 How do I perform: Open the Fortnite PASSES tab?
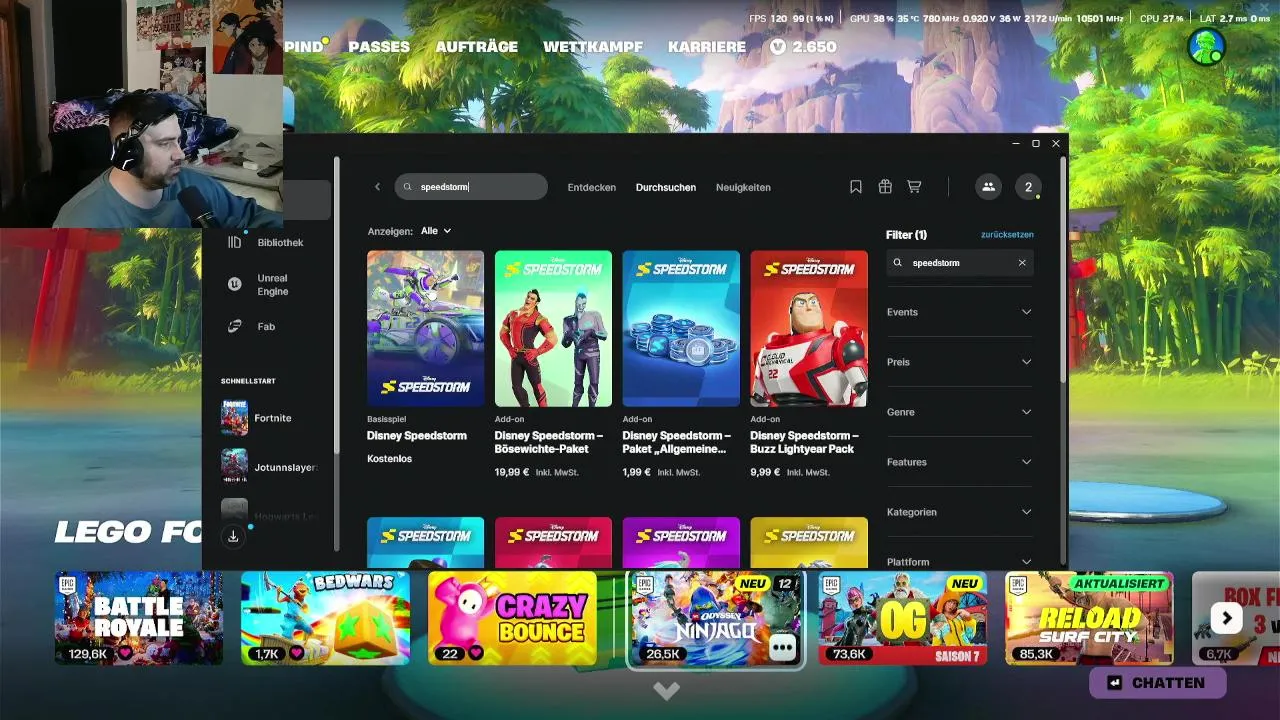[379, 47]
